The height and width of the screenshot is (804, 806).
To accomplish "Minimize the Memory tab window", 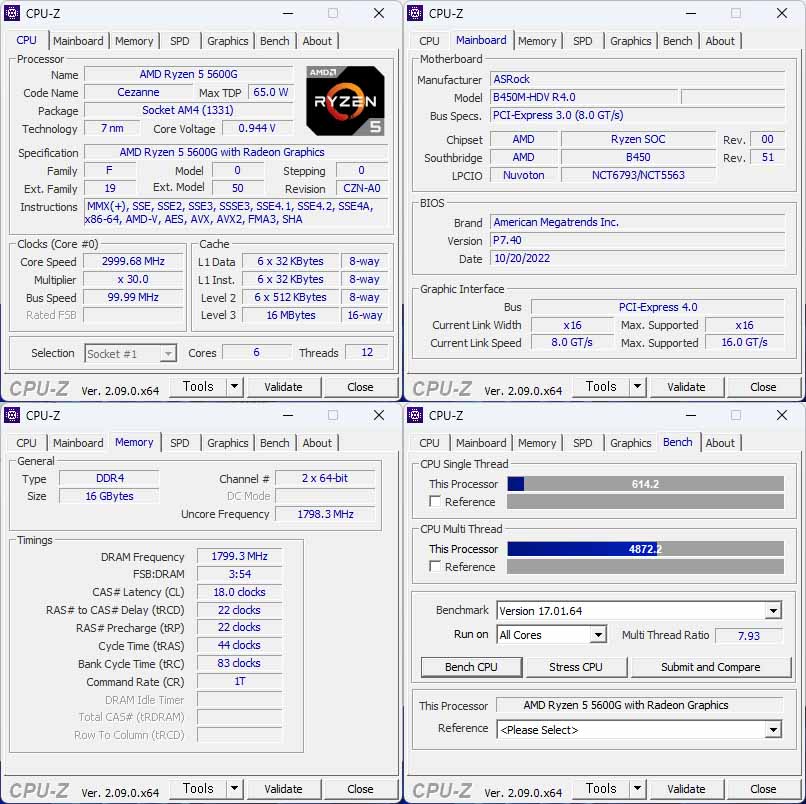I will click(x=288, y=415).
